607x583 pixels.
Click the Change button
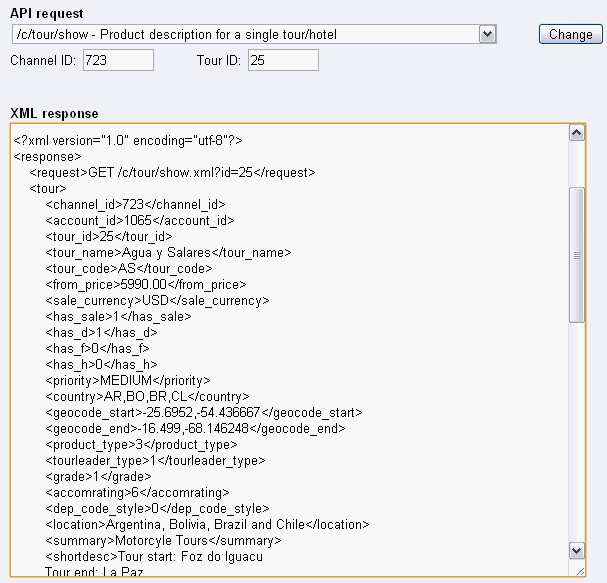pos(571,34)
